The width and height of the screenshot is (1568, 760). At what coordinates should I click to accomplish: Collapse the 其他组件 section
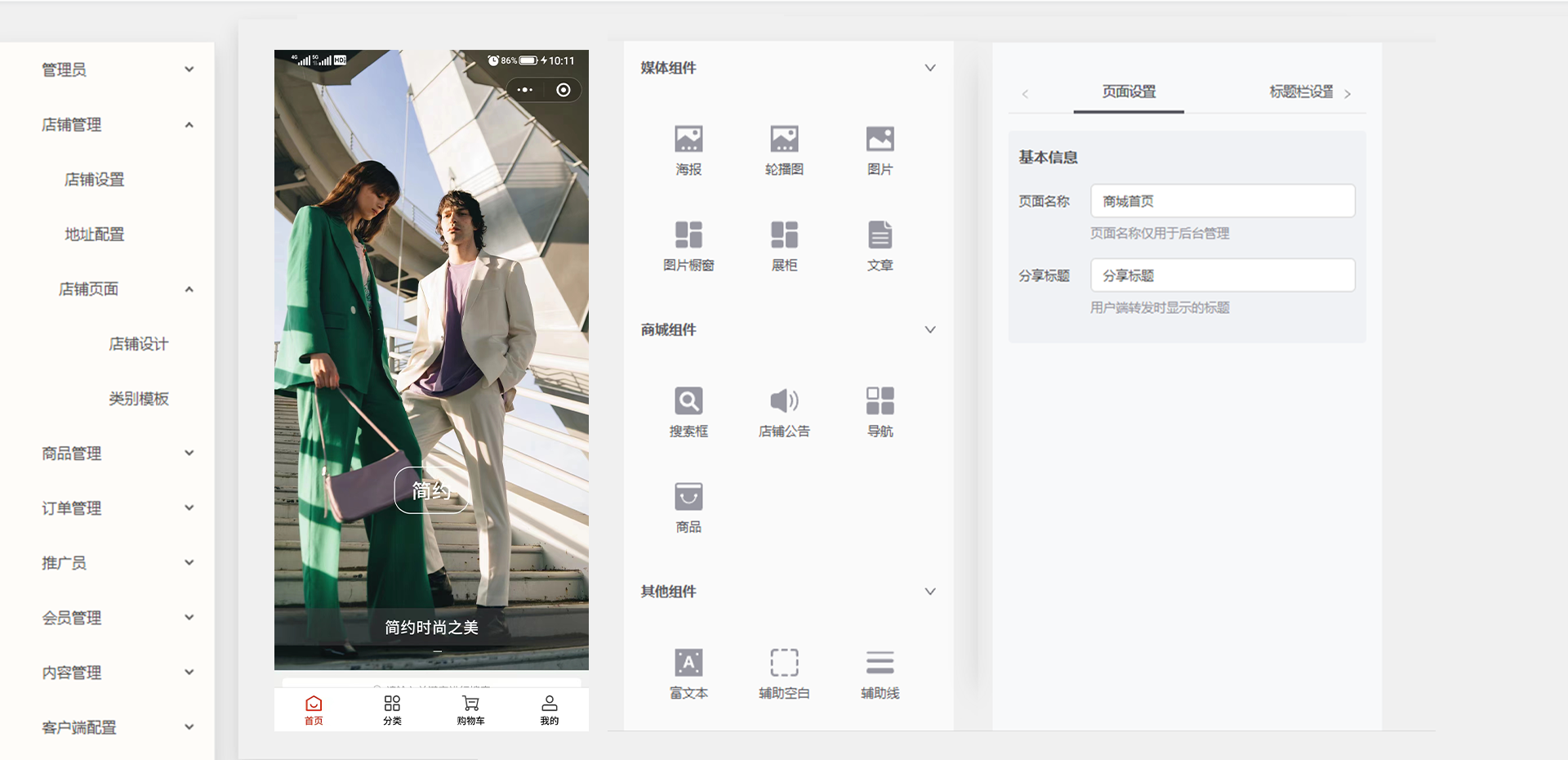[x=929, y=591]
